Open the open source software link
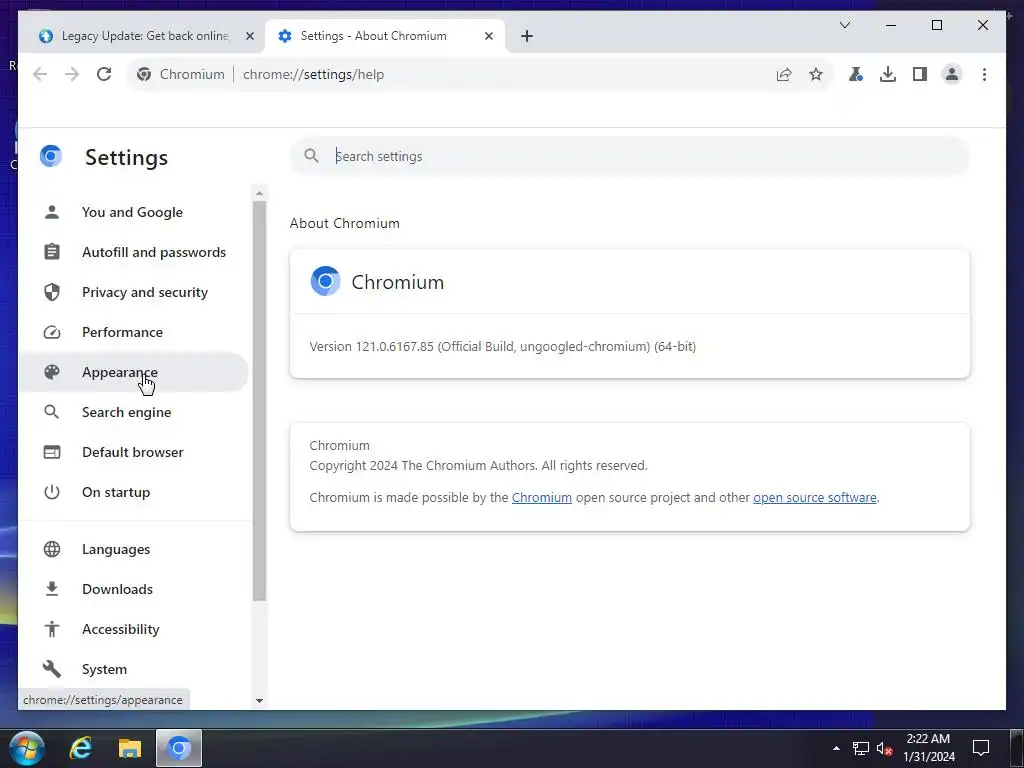The height and width of the screenshot is (768, 1024). (814, 498)
